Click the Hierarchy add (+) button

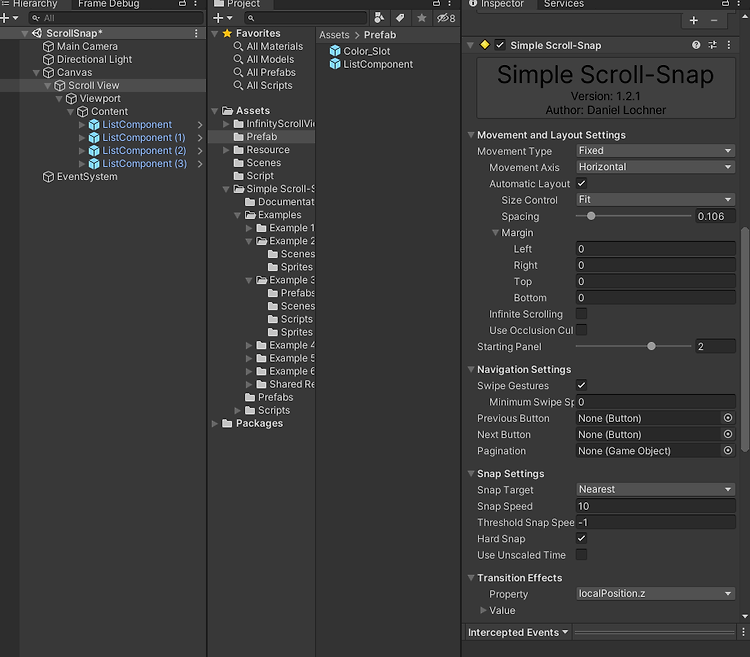[5, 18]
